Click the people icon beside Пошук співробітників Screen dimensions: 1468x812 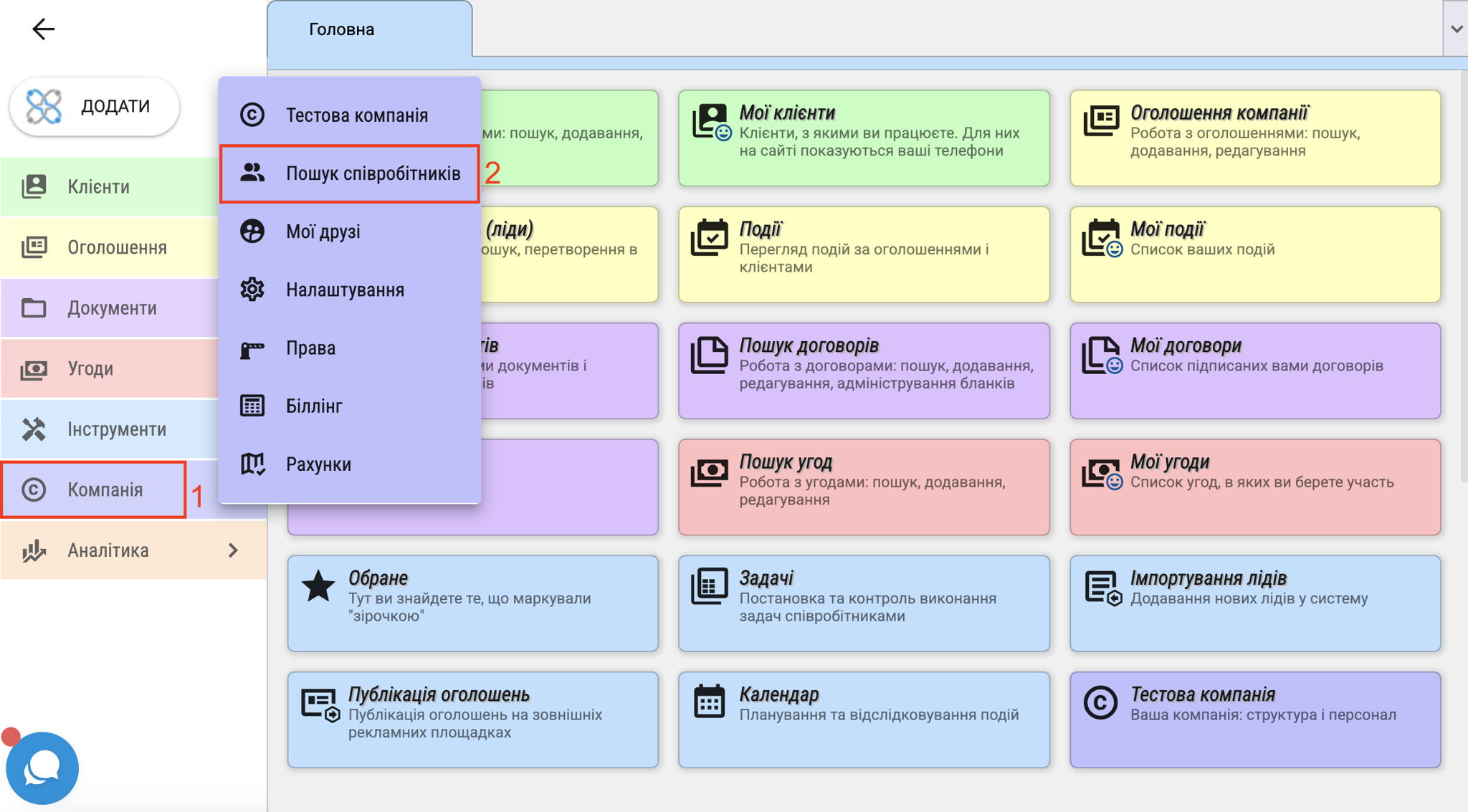click(252, 173)
